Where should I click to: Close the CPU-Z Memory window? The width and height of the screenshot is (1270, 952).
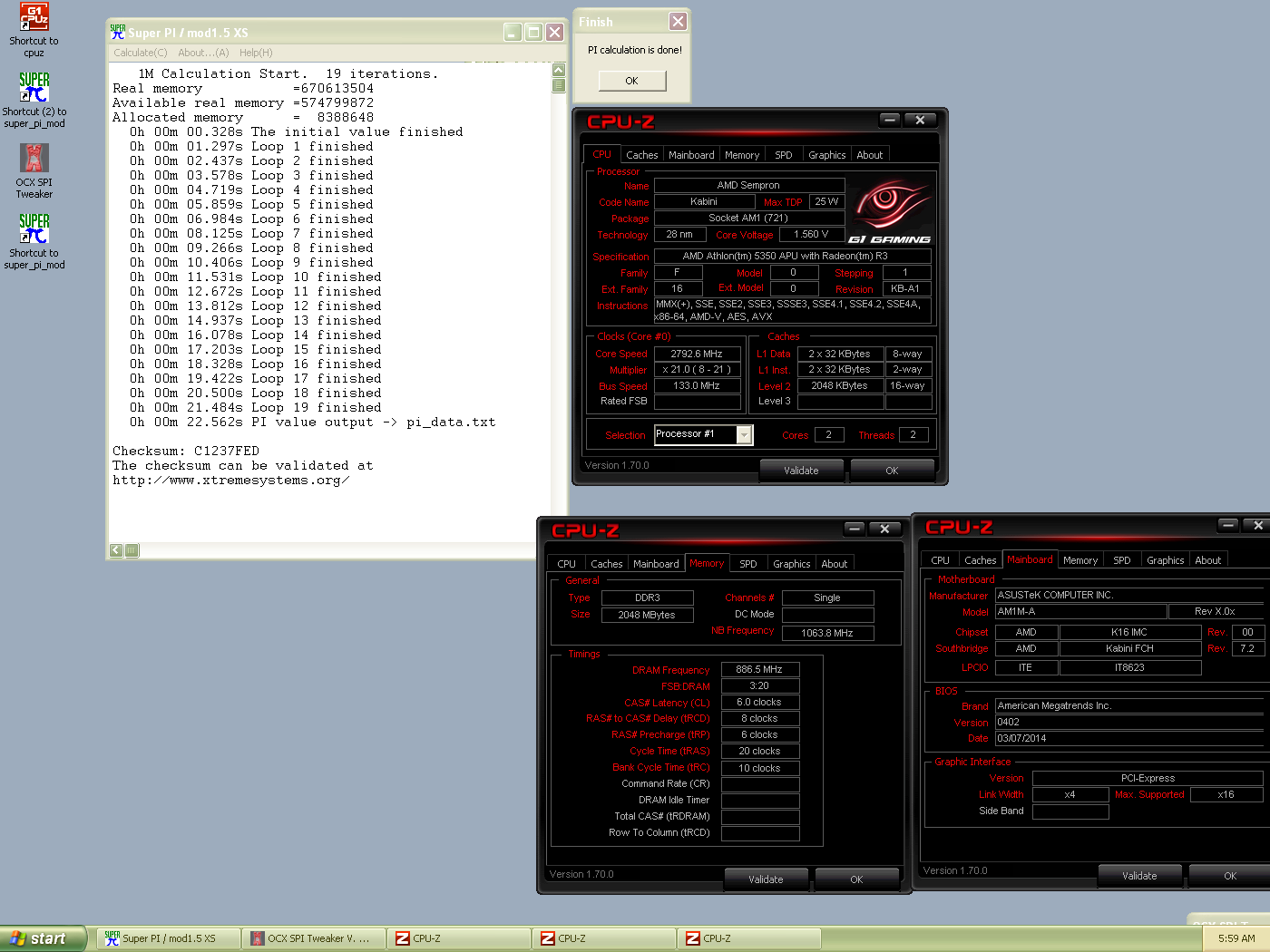884,529
